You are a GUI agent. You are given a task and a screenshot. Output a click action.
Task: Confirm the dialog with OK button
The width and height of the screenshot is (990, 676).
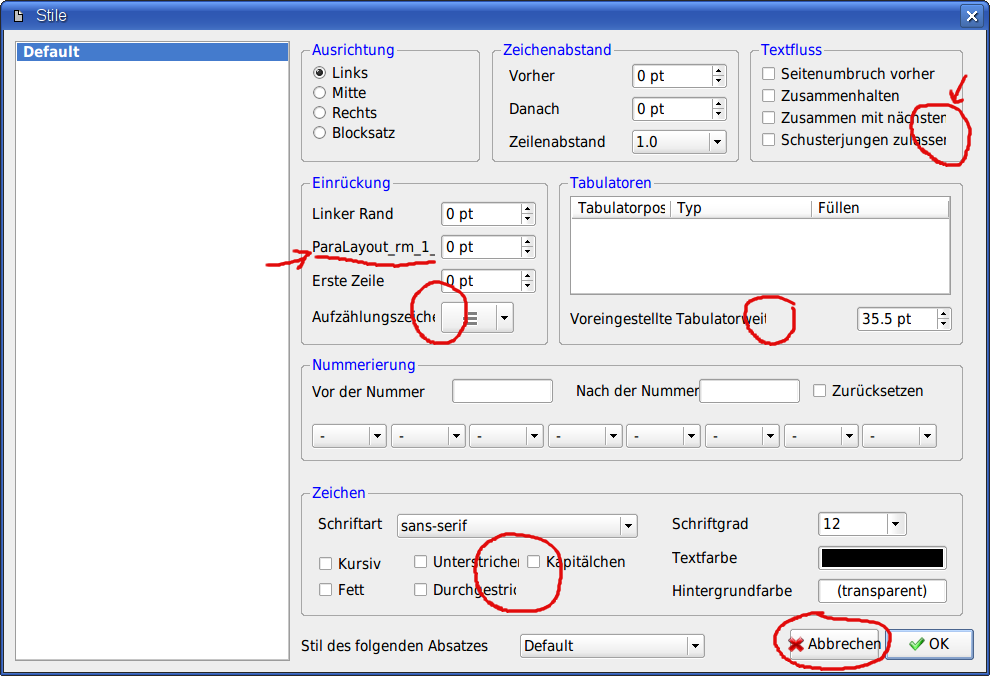pyautogui.click(x=929, y=644)
